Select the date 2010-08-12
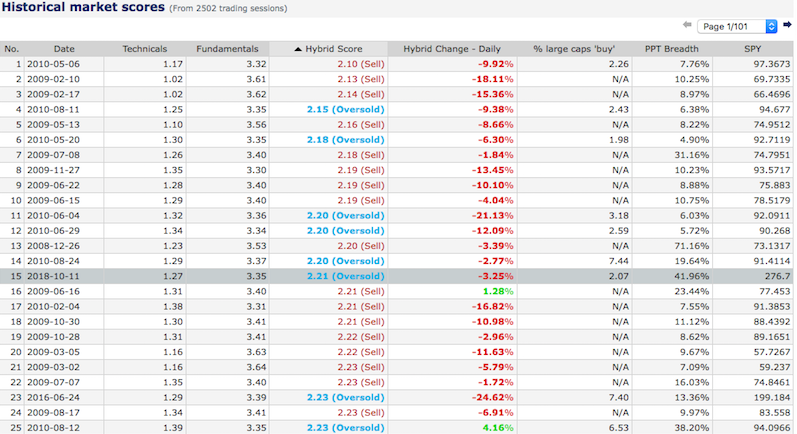797x434 pixels. (53, 428)
